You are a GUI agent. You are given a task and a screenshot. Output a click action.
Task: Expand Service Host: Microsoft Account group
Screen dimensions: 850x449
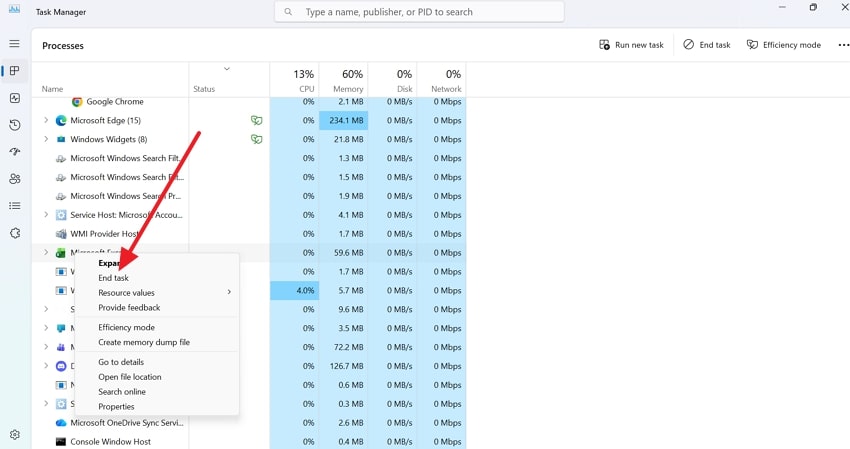pos(46,215)
